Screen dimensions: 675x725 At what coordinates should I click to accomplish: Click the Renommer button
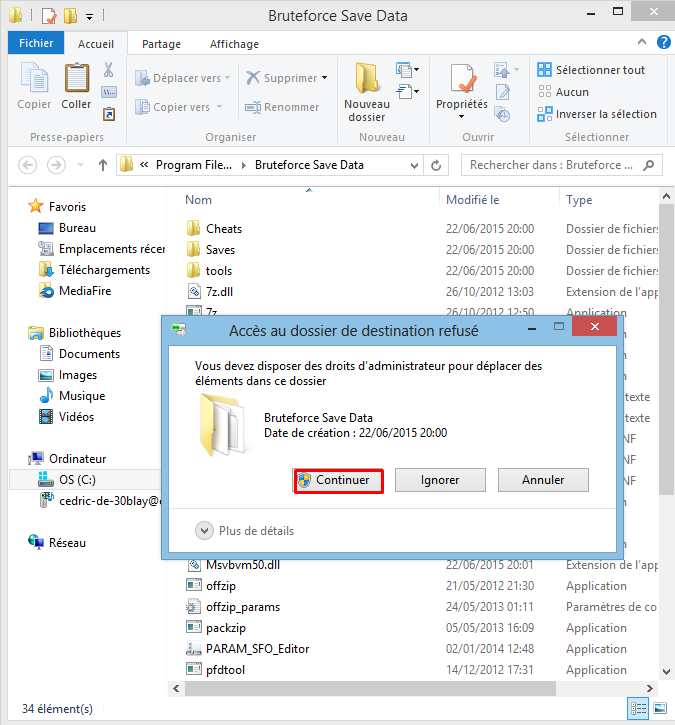282,107
